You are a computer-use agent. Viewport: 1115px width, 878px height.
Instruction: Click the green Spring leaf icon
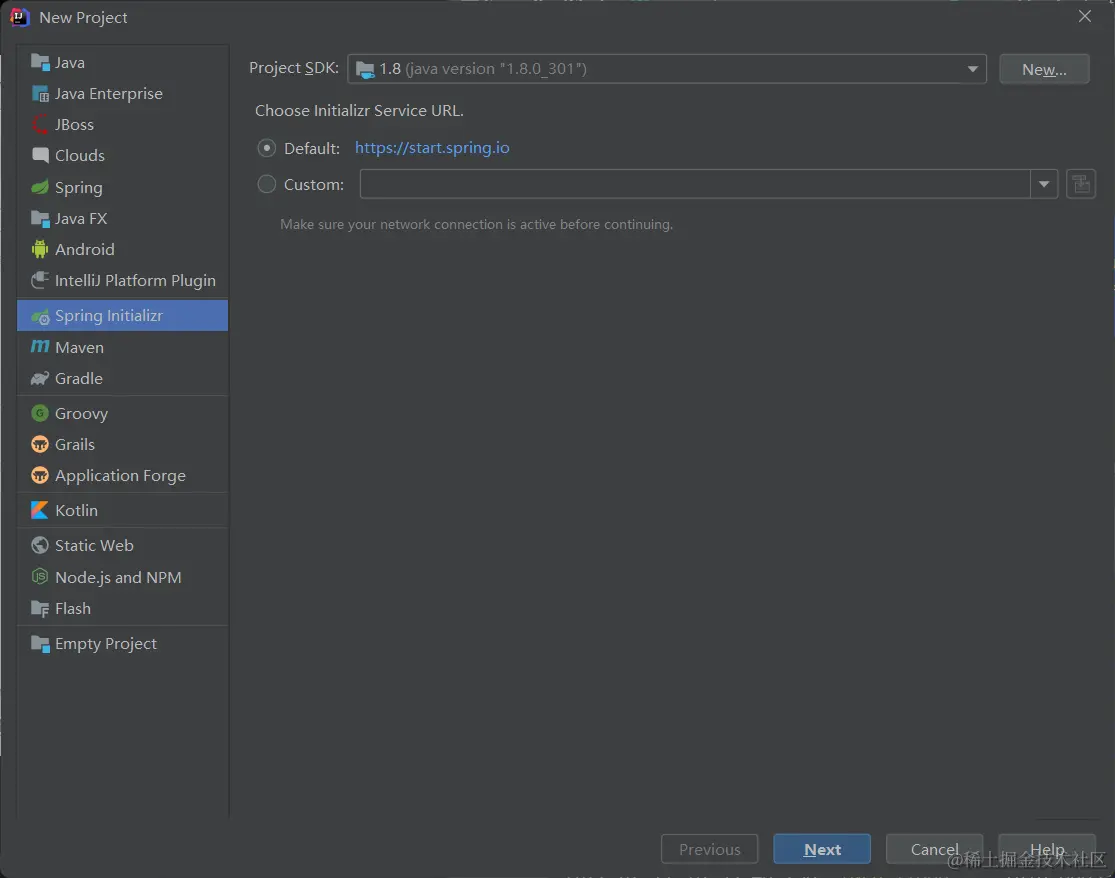[x=40, y=188]
